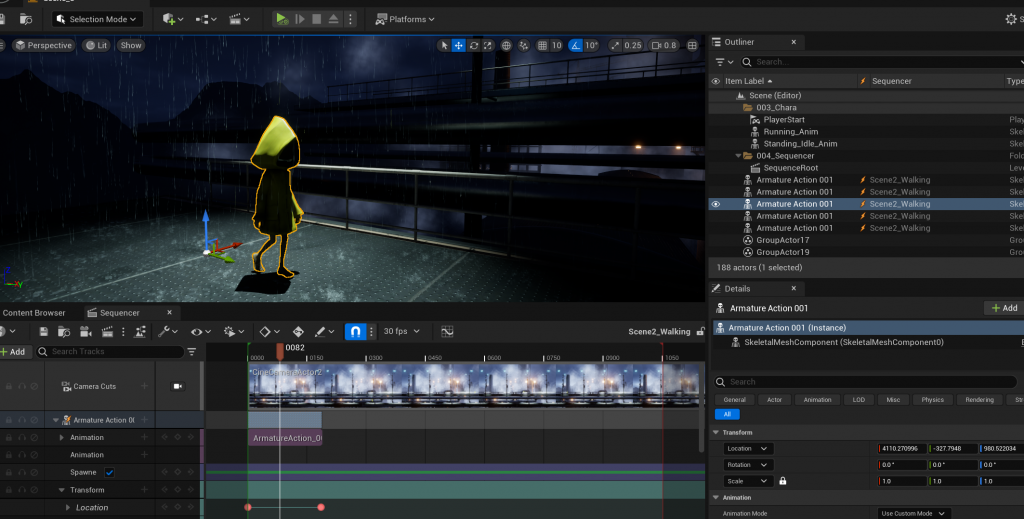Click the Add track button in Sequencer
1024x519 pixels.
click(x=14, y=352)
